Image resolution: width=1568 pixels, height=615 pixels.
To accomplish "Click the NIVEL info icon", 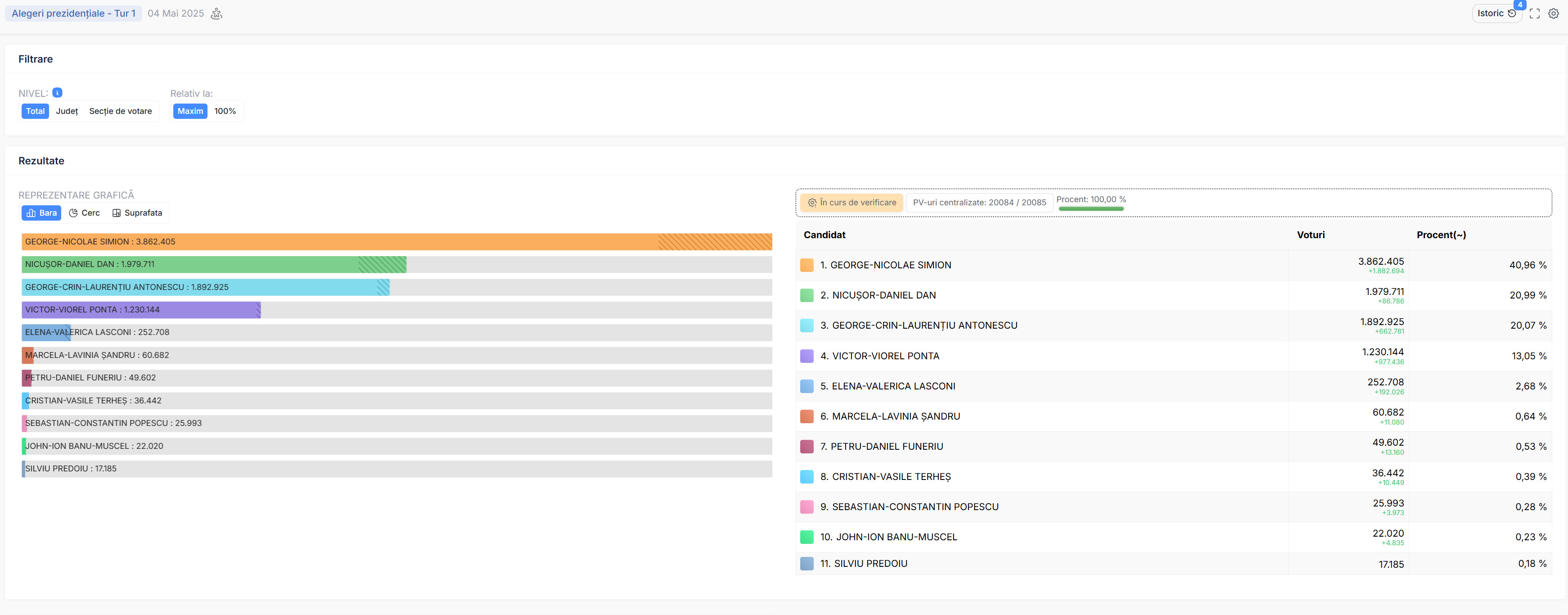I will pos(57,93).
